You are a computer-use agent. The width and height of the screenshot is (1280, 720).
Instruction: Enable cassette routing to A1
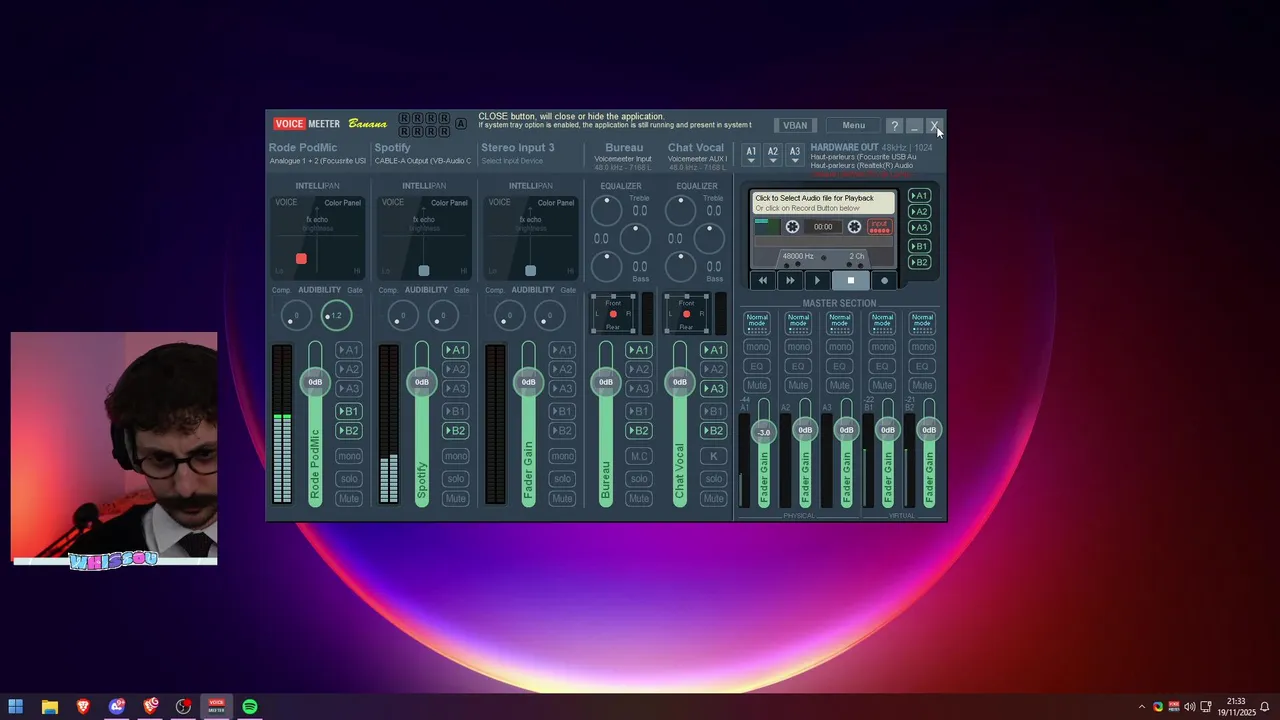click(x=919, y=196)
